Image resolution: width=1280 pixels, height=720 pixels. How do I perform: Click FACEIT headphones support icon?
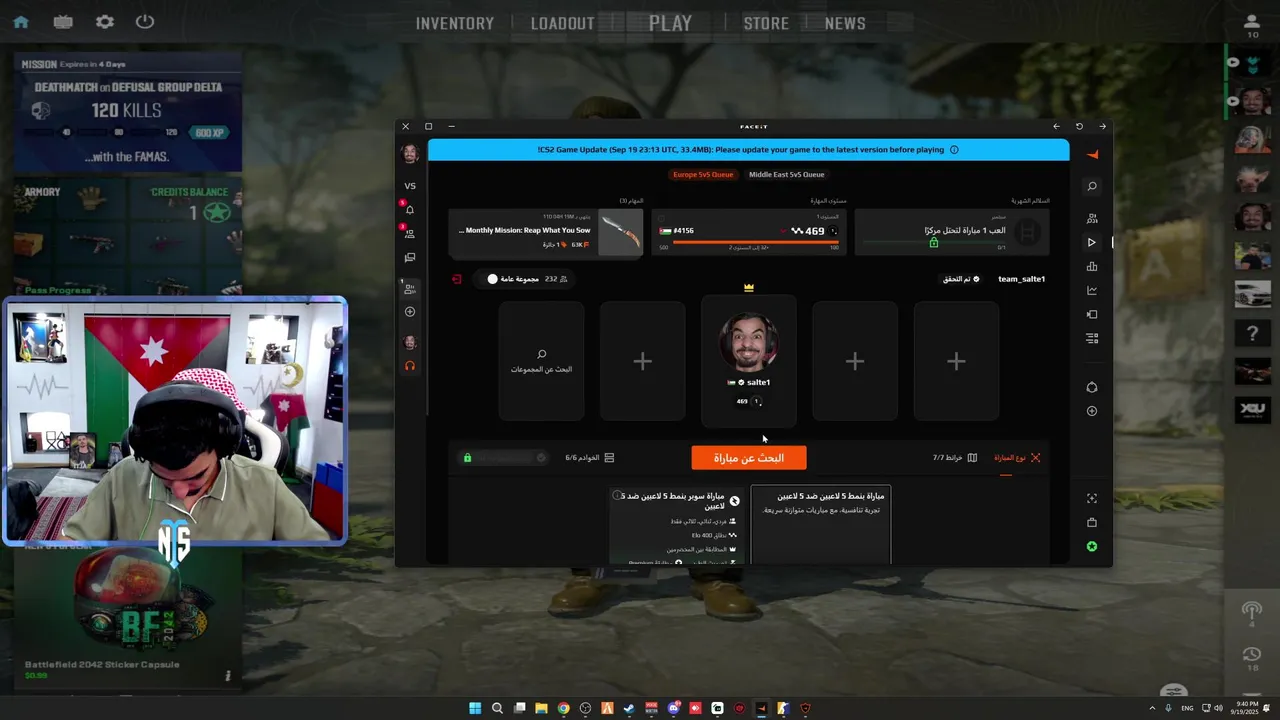[410, 366]
